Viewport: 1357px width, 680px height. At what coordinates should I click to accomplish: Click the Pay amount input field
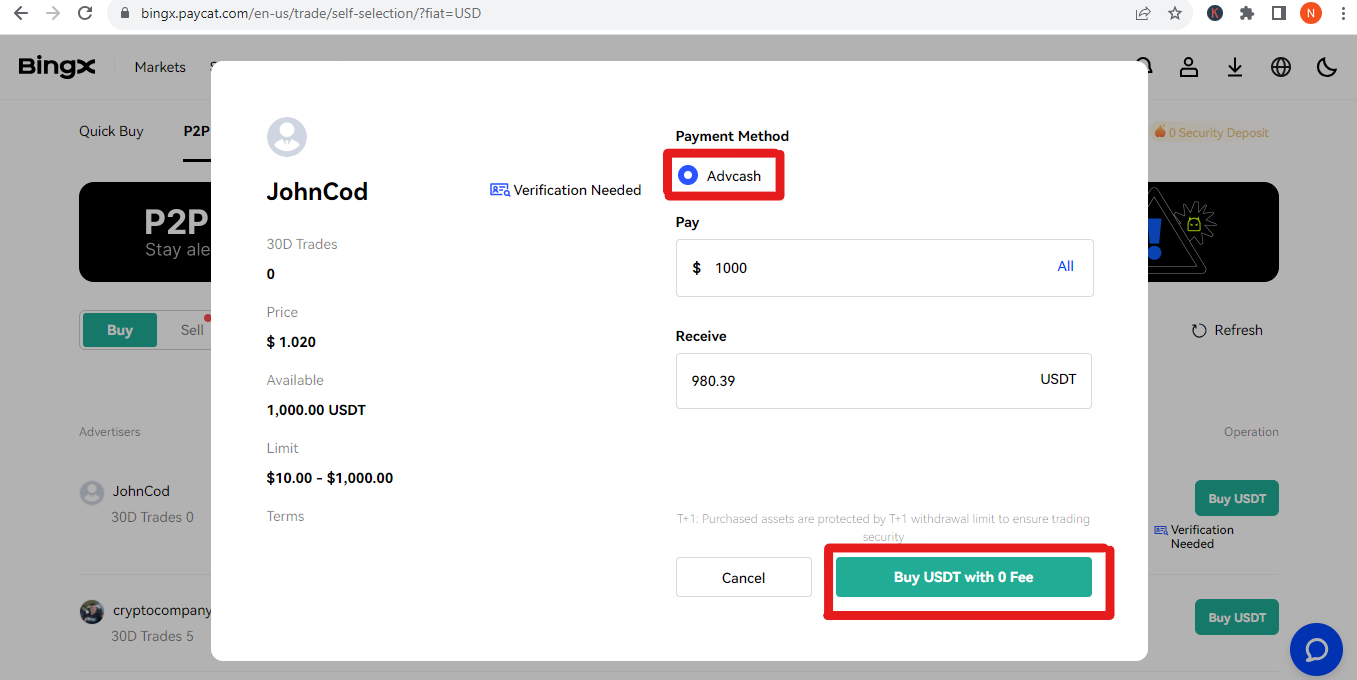(x=884, y=268)
